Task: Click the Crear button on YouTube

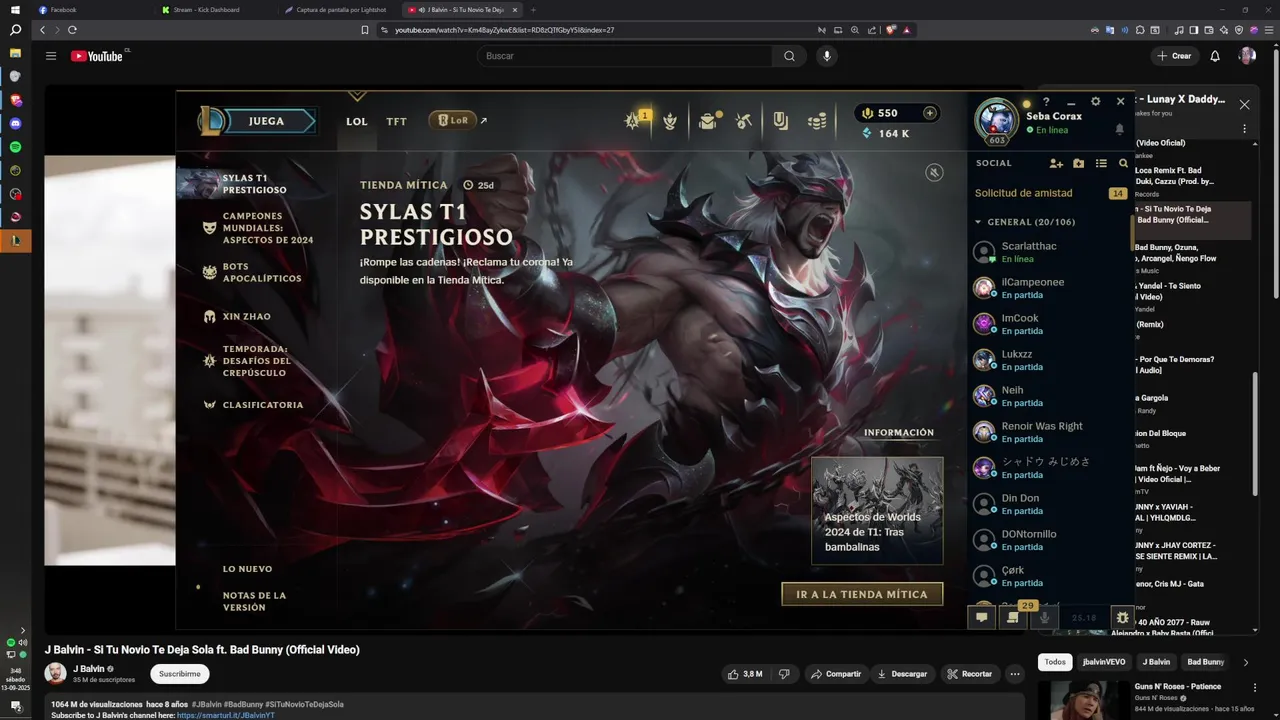Action: [x=1174, y=56]
